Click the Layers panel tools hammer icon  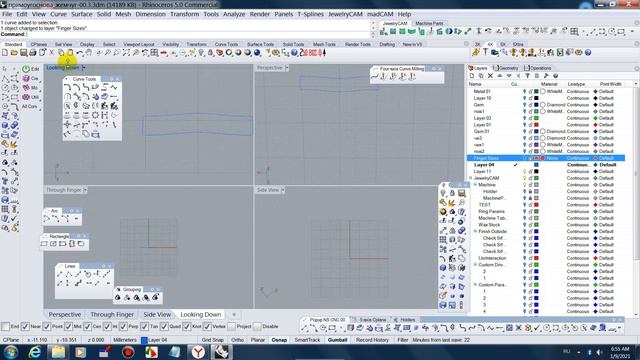pyautogui.click(x=546, y=76)
